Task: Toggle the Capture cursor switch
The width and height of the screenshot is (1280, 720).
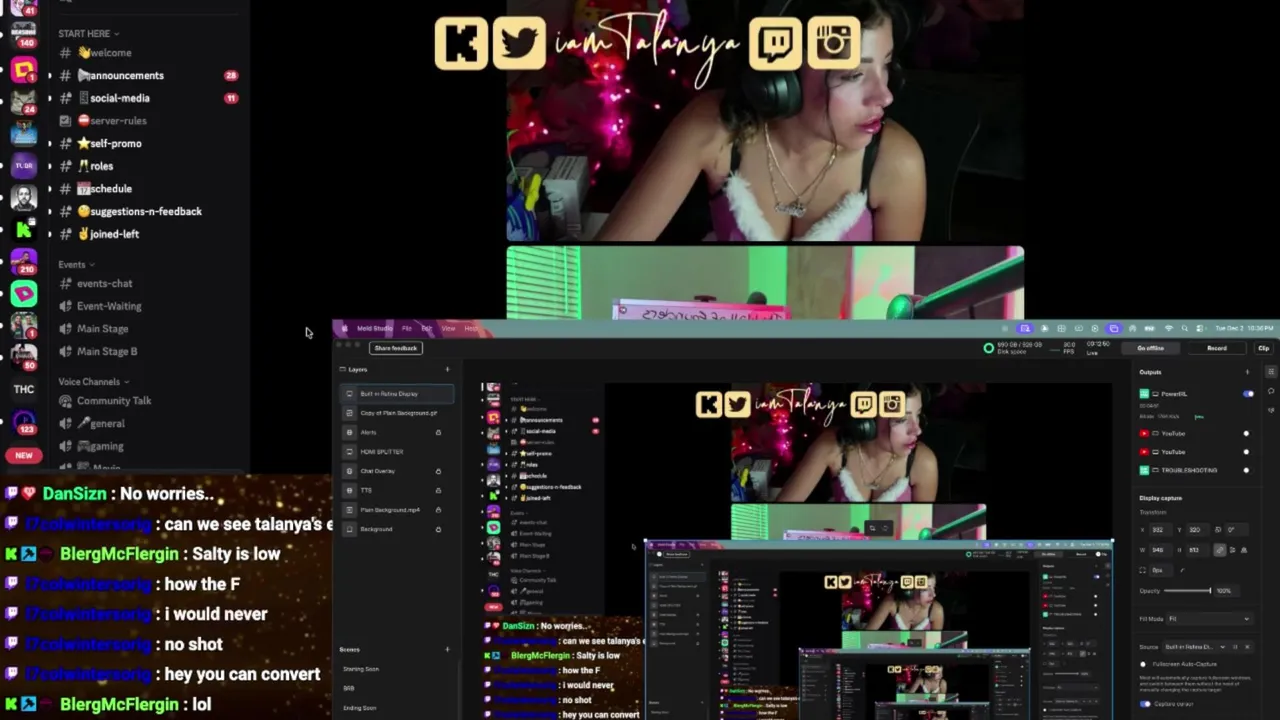Action: pos(1145,704)
